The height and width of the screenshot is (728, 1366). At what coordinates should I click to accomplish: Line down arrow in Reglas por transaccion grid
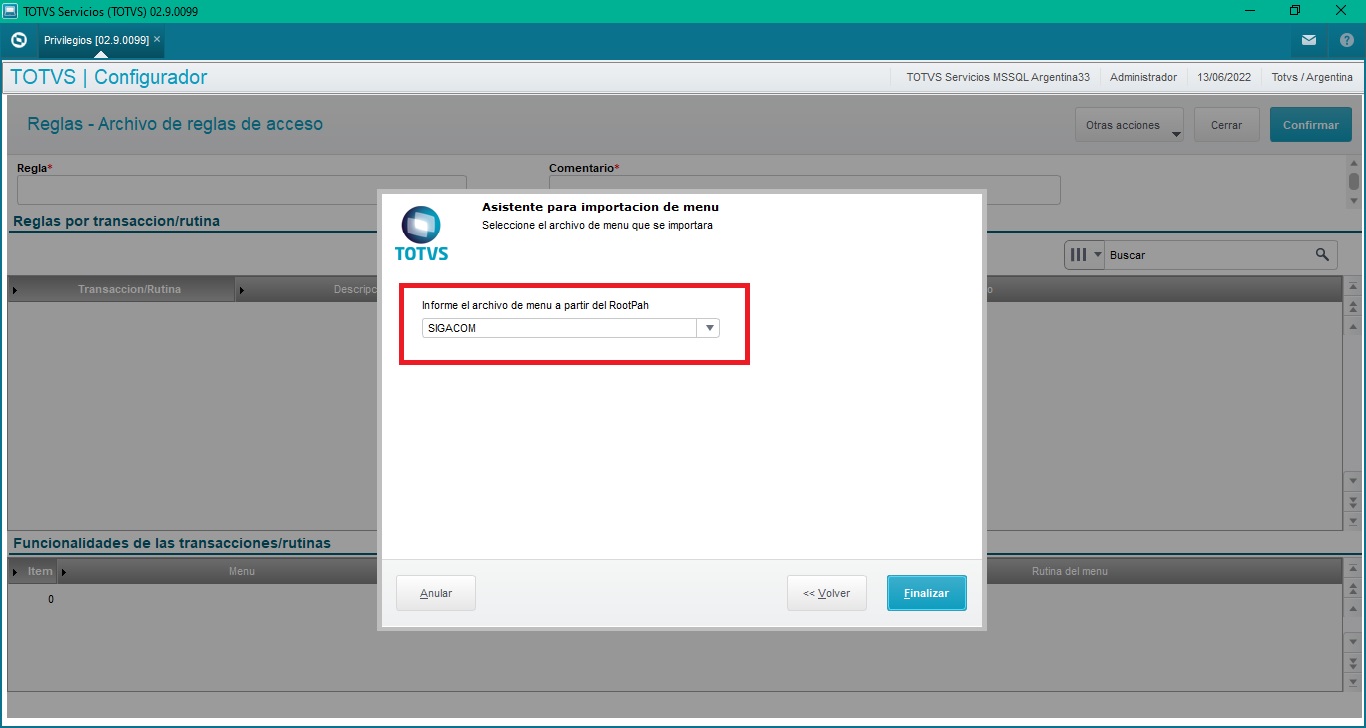point(1353,481)
